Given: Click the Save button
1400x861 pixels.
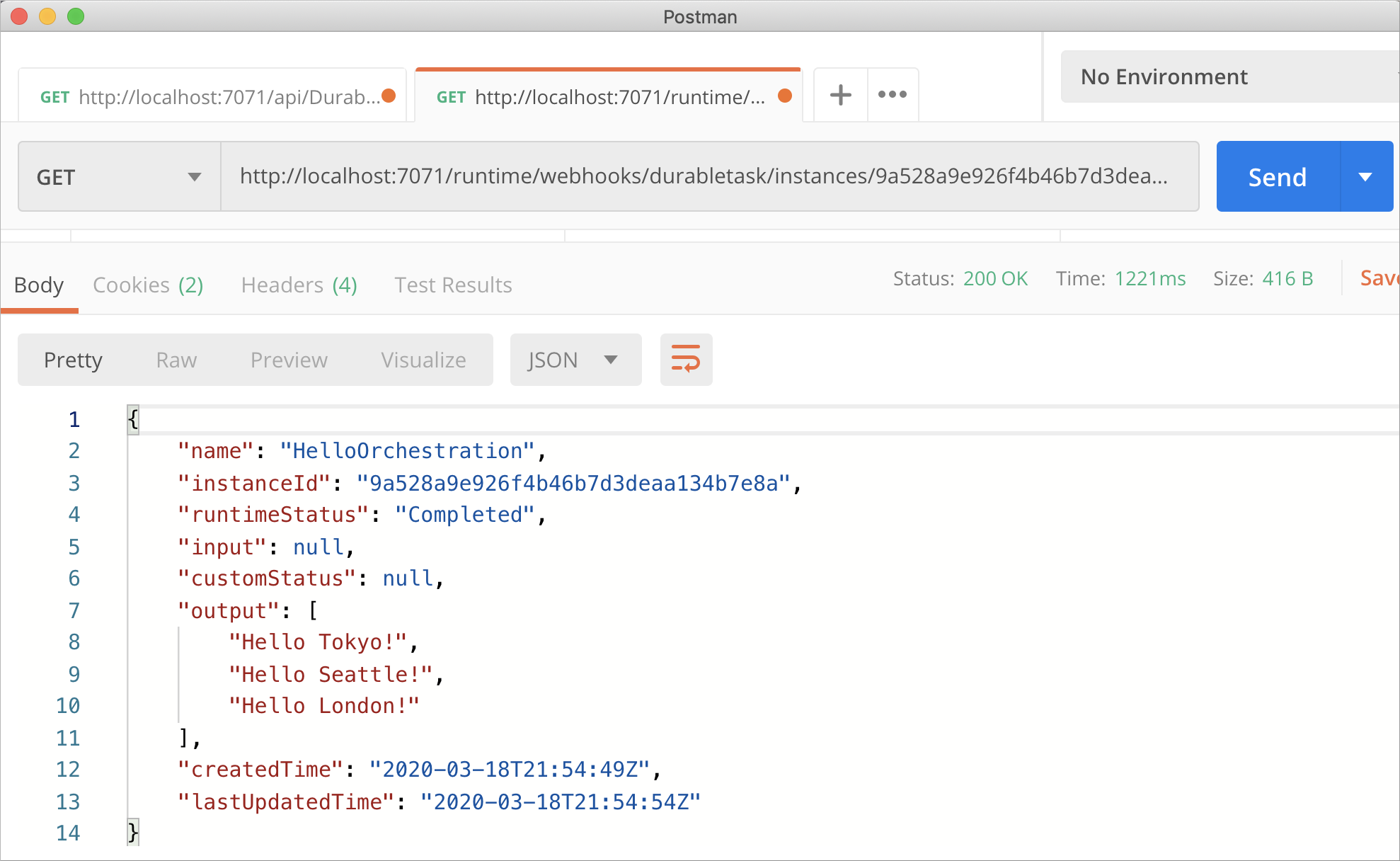Looking at the screenshot, I should tap(1381, 278).
